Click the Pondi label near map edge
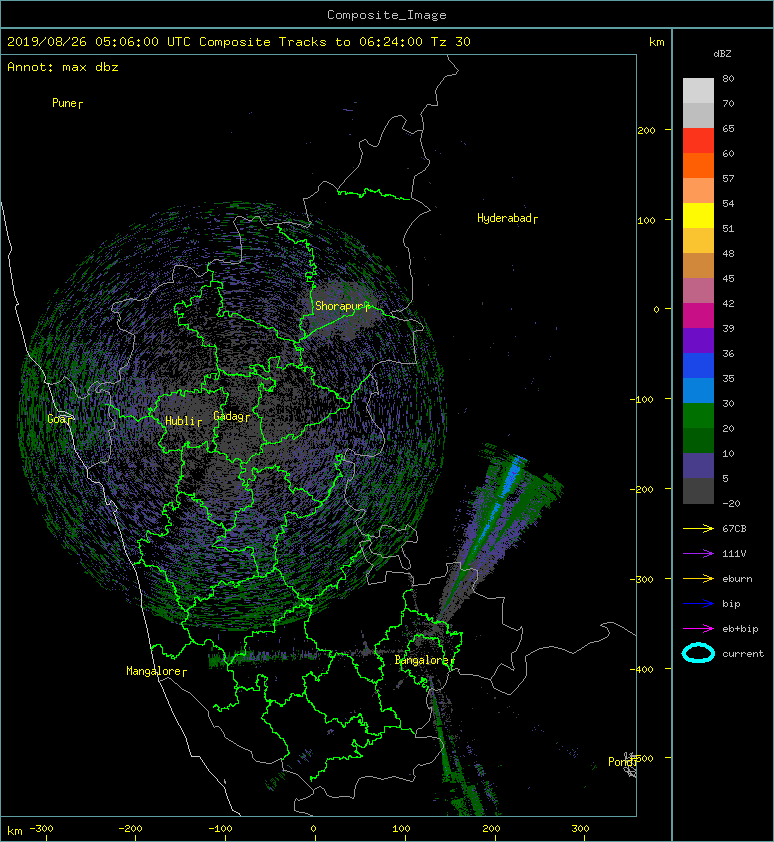This screenshot has height=842, width=774. [621, 761]
